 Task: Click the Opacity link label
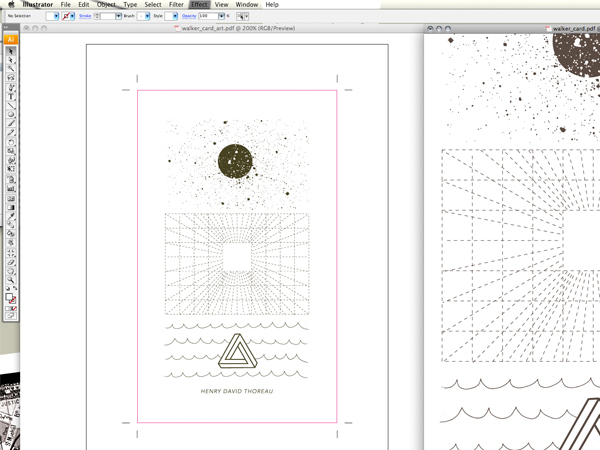point(189,16)
